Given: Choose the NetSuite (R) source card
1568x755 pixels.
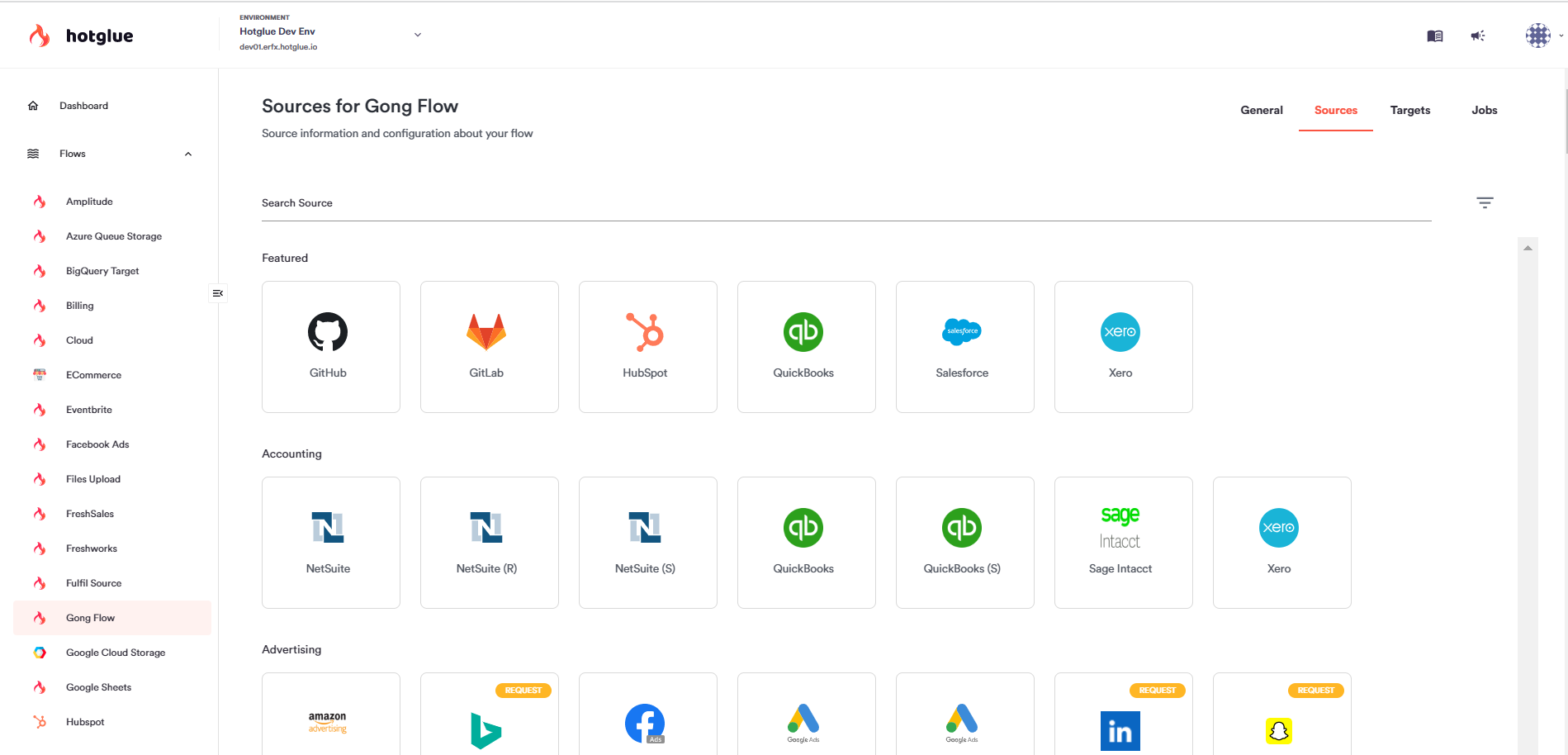Looking at the screenshot, I should pyautogui.click(x=490, y=543).
